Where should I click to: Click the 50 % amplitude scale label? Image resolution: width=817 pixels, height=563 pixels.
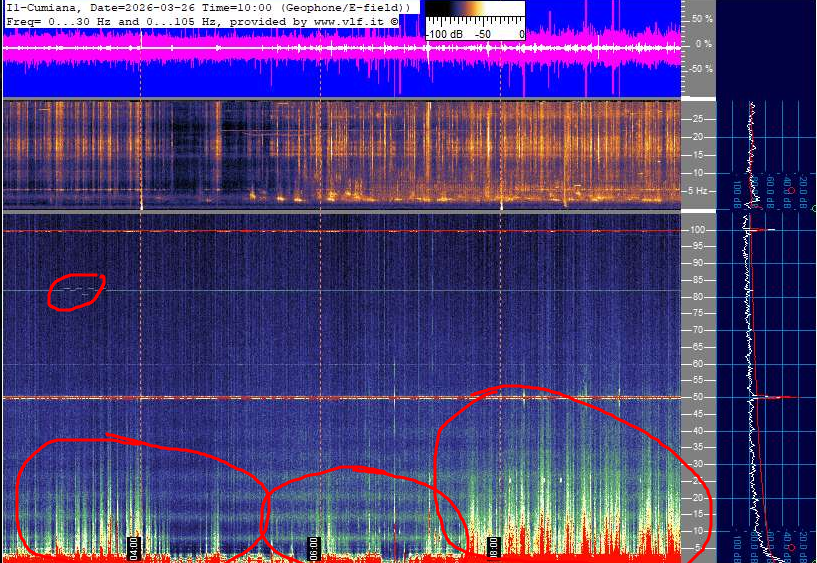[702, 19]
